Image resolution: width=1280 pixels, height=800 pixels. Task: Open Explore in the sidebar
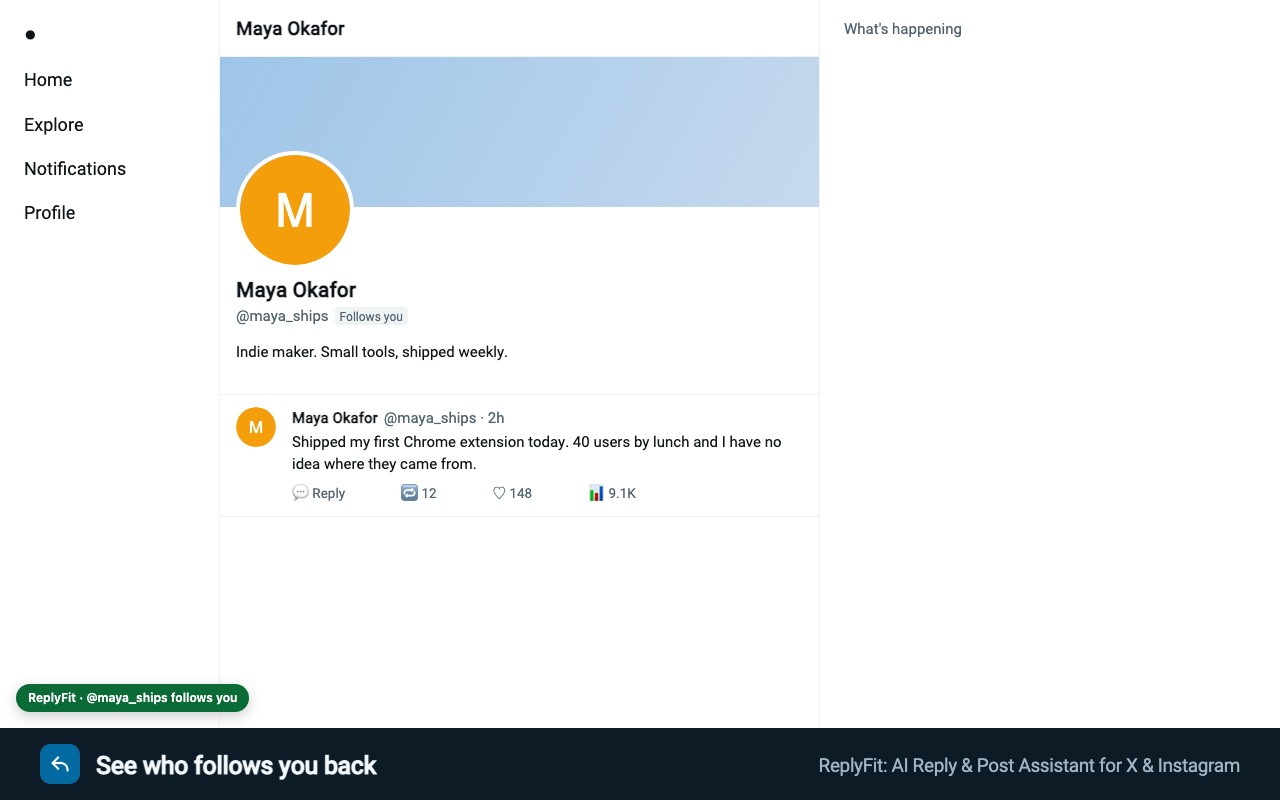[54, 125]
